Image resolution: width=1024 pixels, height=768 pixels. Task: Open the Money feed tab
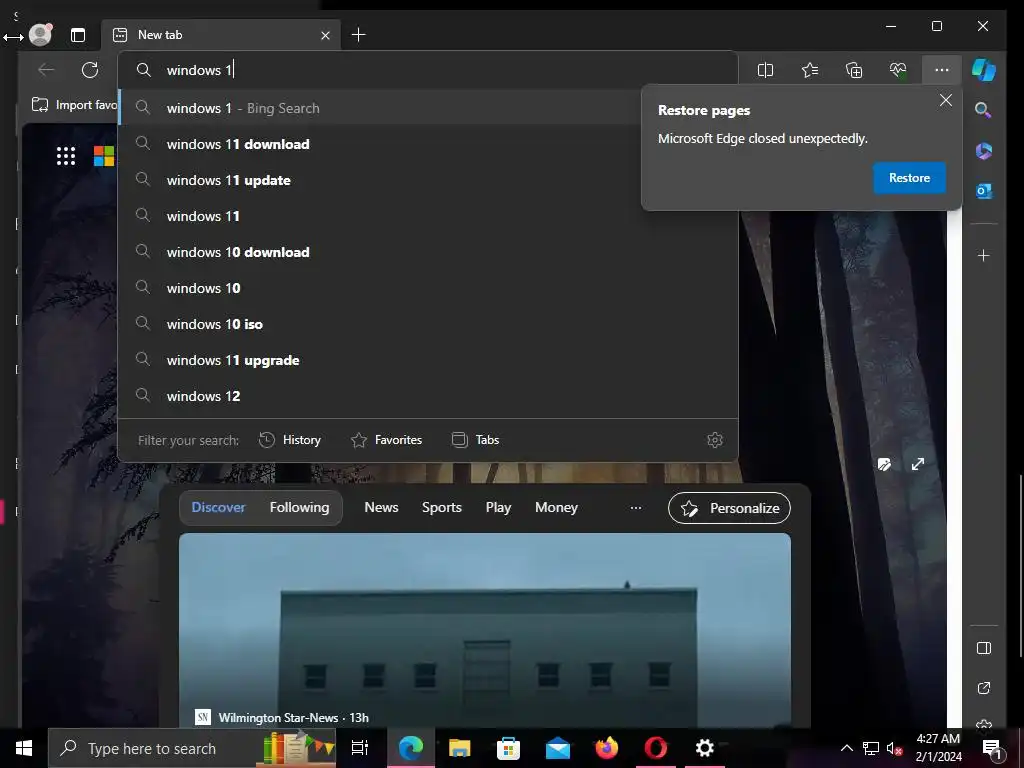coord(556,507)
